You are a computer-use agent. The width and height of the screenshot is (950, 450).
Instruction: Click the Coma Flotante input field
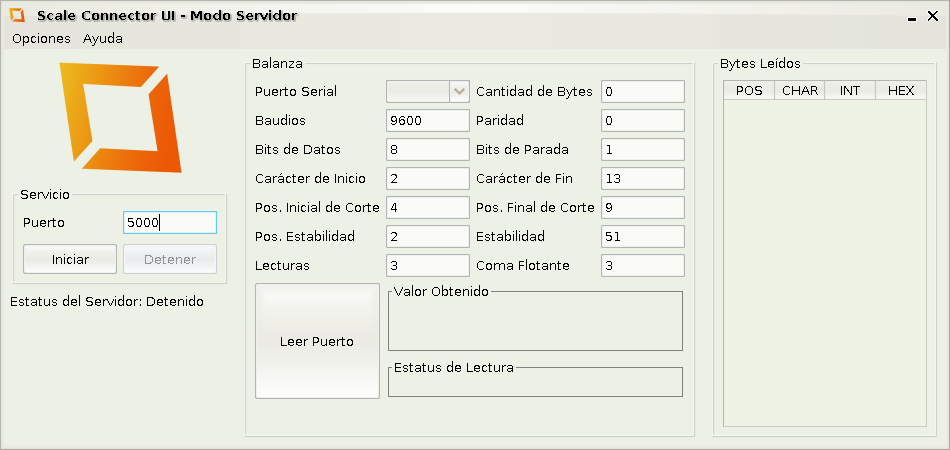(x=642, y=266)
